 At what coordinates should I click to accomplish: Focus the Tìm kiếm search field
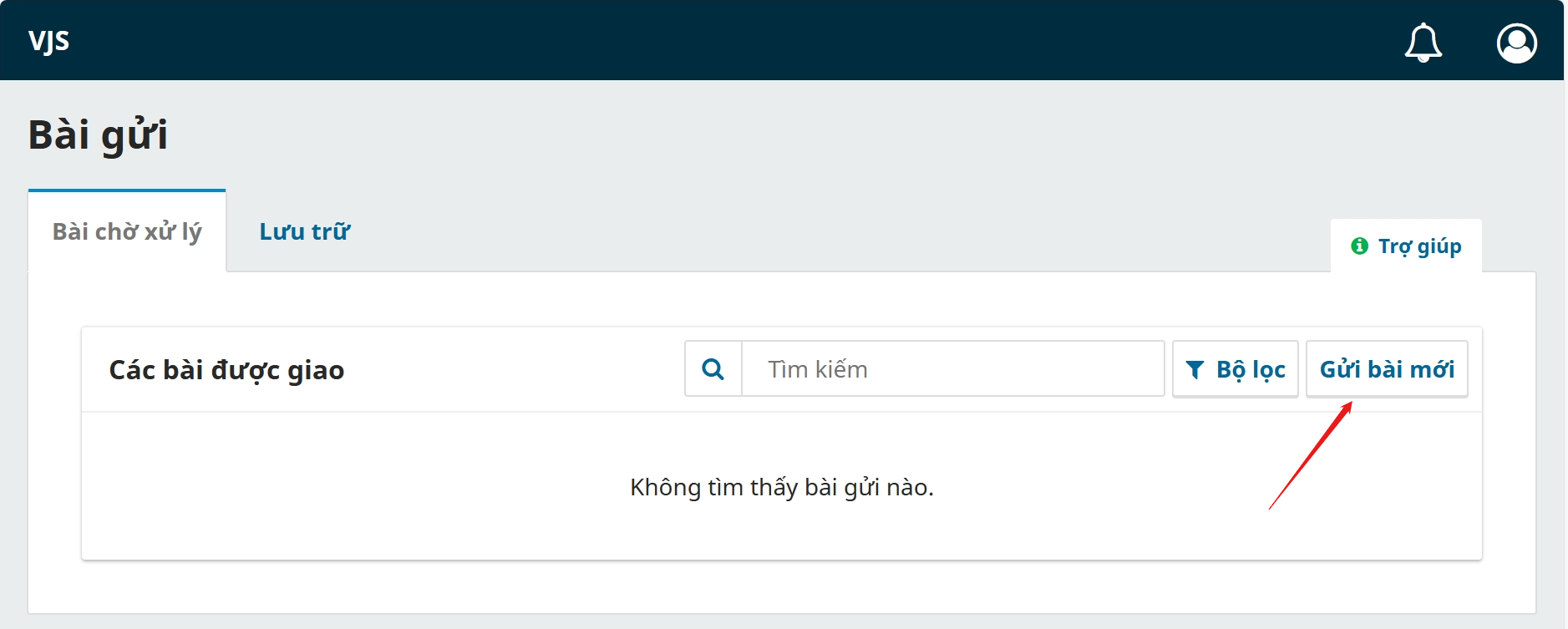coord(952,369)
